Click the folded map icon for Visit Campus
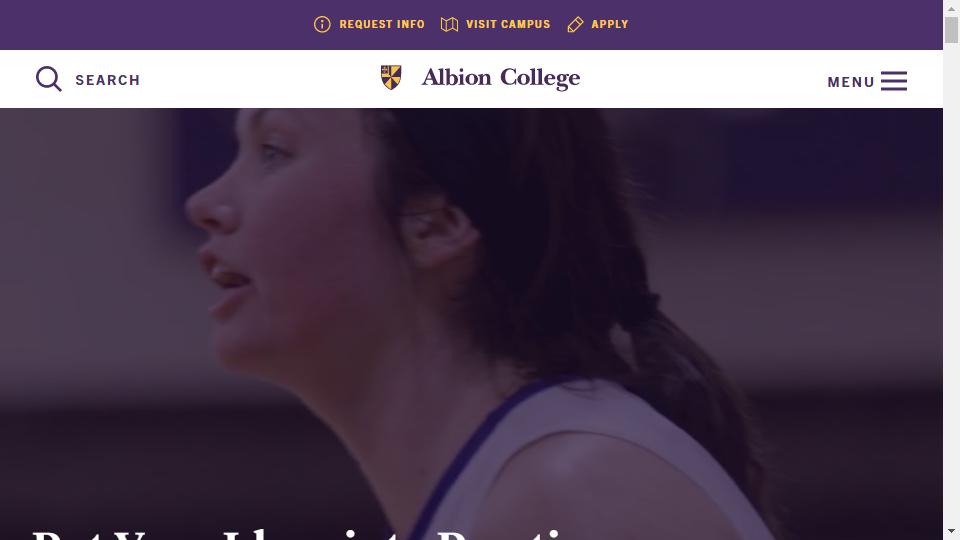960x540 pixels. pyautogui.click(x=449, y=24)
